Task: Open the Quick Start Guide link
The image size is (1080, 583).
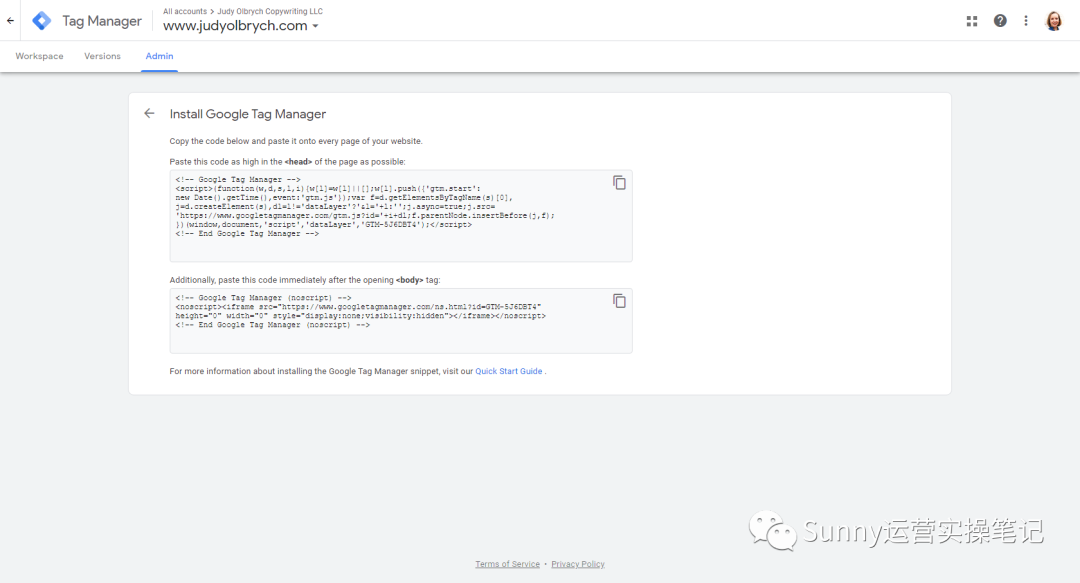Action: 508,371
